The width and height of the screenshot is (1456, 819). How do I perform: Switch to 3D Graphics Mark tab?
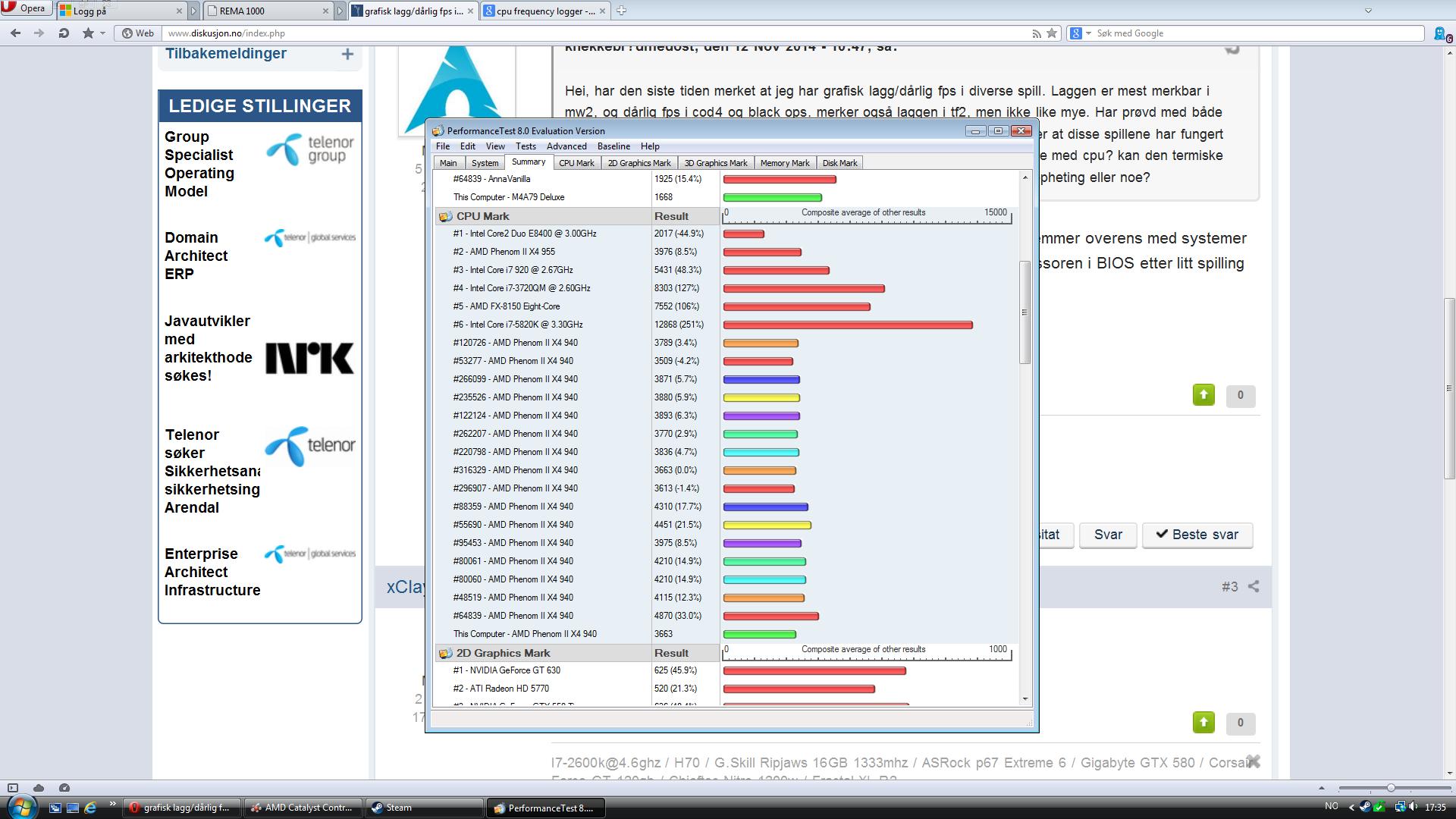[715, 163]
